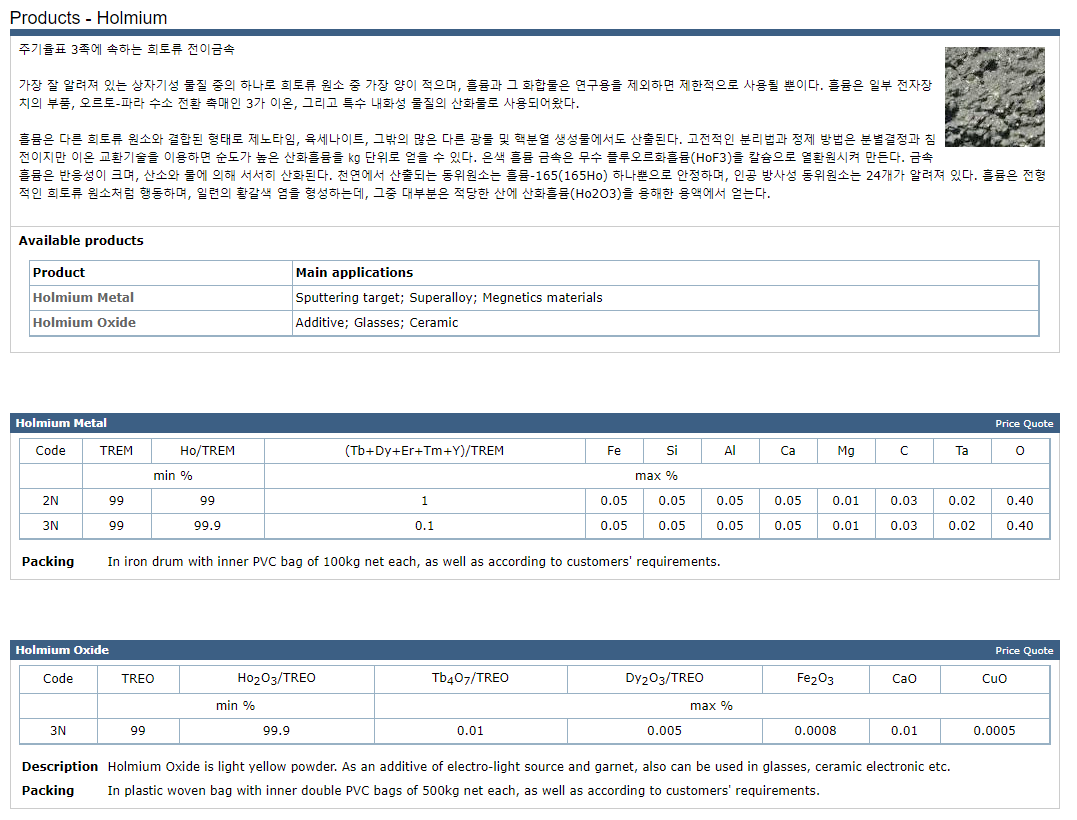The image size is (1077, 820).
Task: Click the 'Packing' label under Holmium Metal
Action: (x=47, y=561)
